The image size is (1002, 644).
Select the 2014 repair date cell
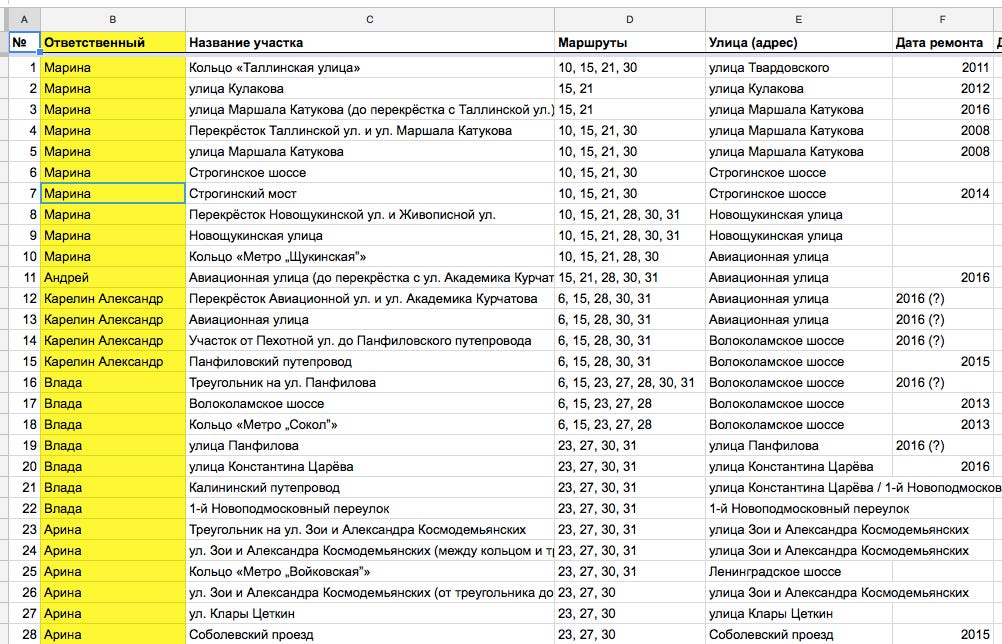943,194
